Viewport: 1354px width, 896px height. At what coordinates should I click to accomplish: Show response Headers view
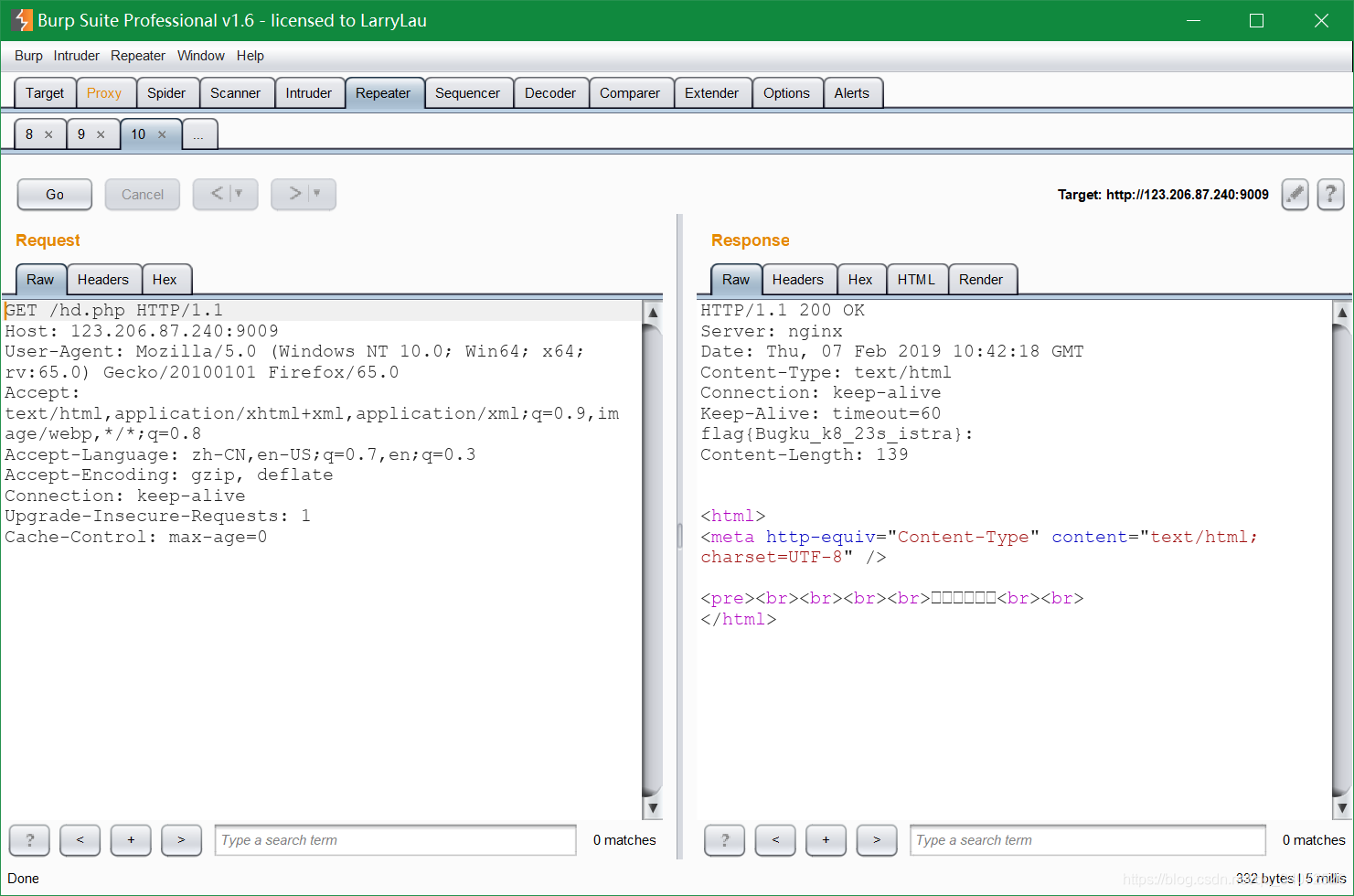point(798,280)
